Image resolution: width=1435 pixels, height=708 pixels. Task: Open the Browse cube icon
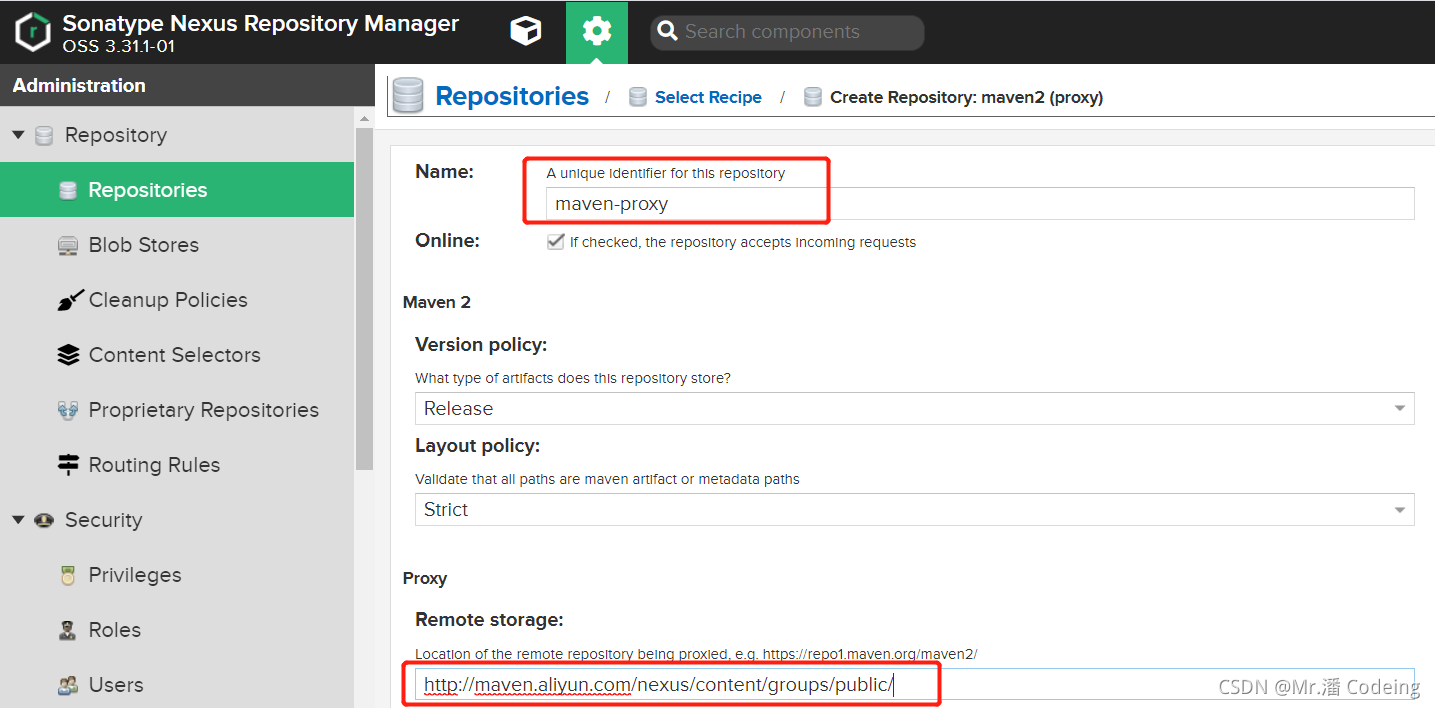click(x=525, y=32)
